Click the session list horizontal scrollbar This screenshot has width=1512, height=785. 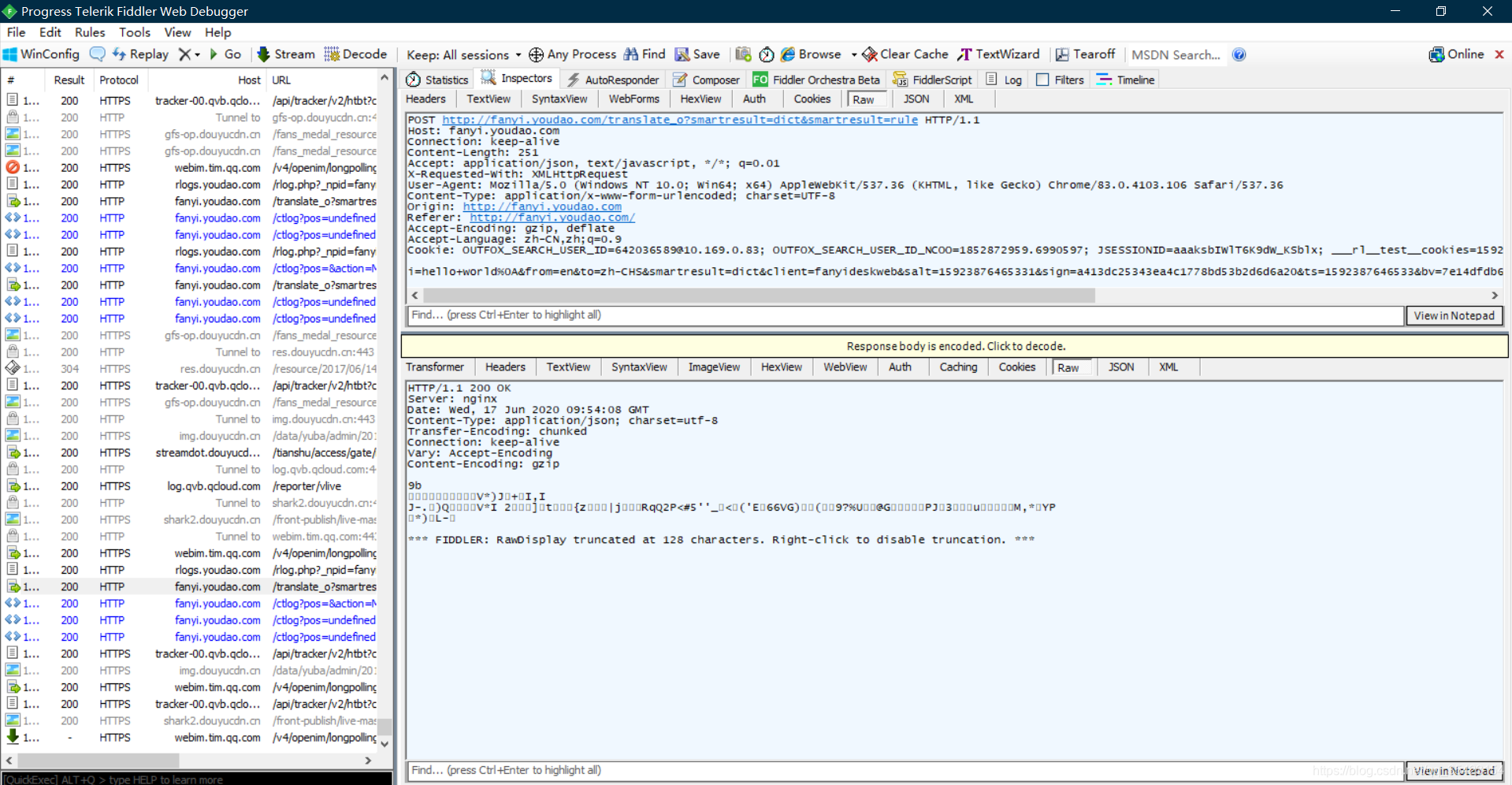98,761
